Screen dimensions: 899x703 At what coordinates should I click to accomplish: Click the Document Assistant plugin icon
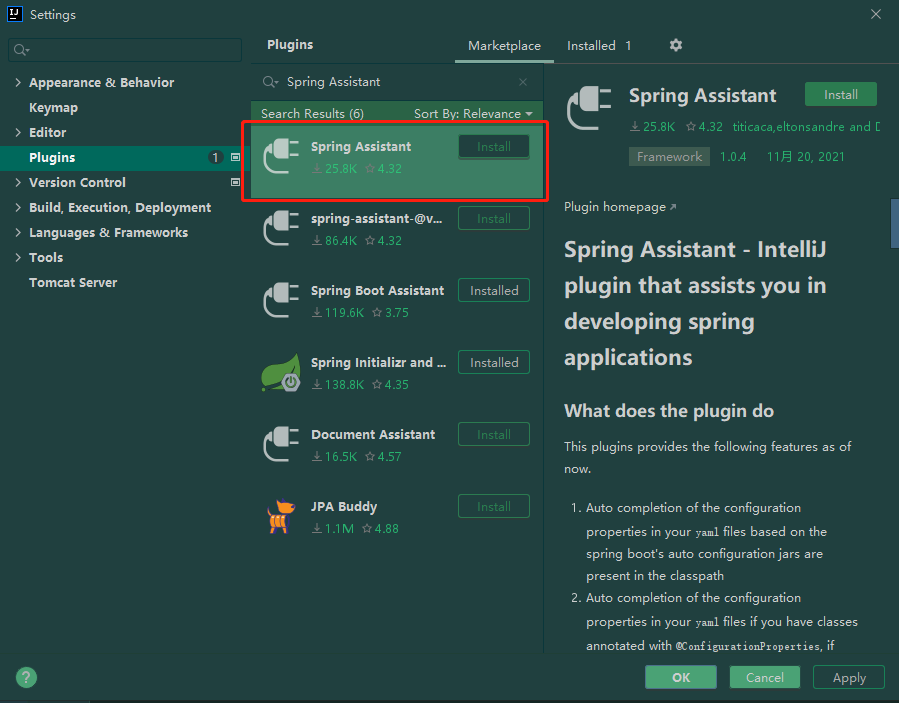click(281, 444)
